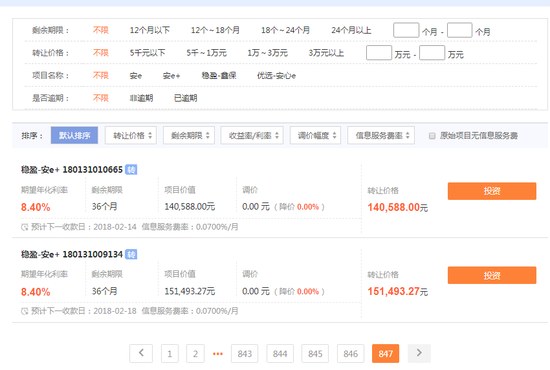
Task: Click clock icon beside 2018-02-18 payment date
Action: 24,311
